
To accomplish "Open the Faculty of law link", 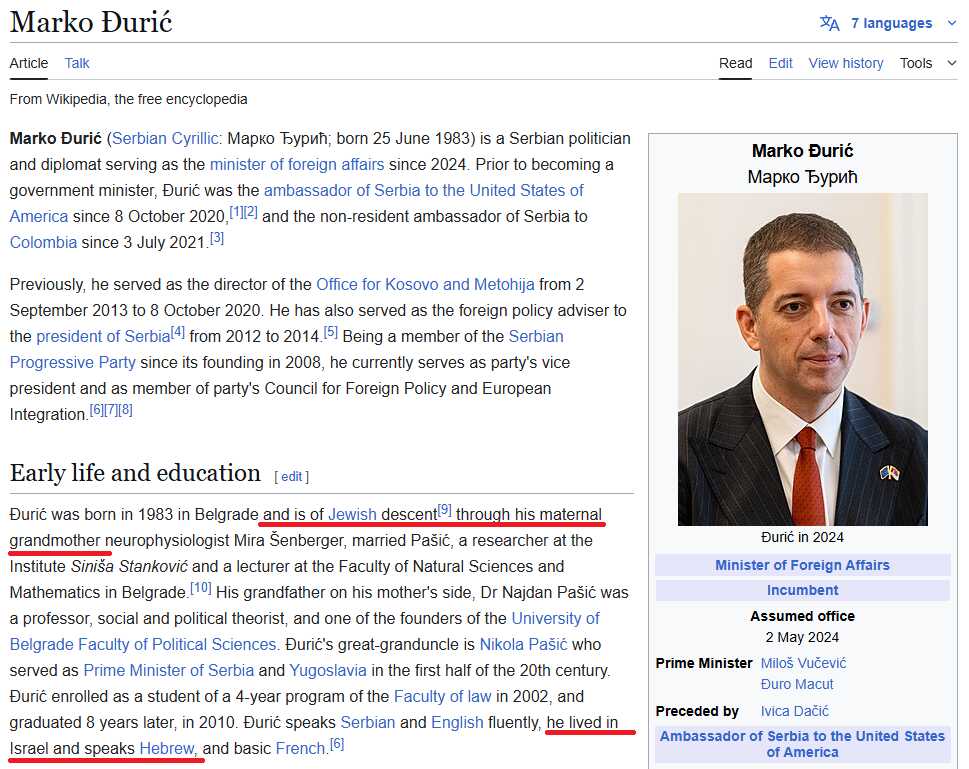I will point(442,696).
